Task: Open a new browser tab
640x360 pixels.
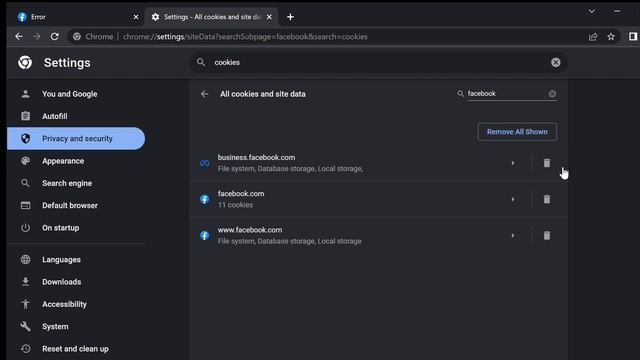Action: [290, 17]
